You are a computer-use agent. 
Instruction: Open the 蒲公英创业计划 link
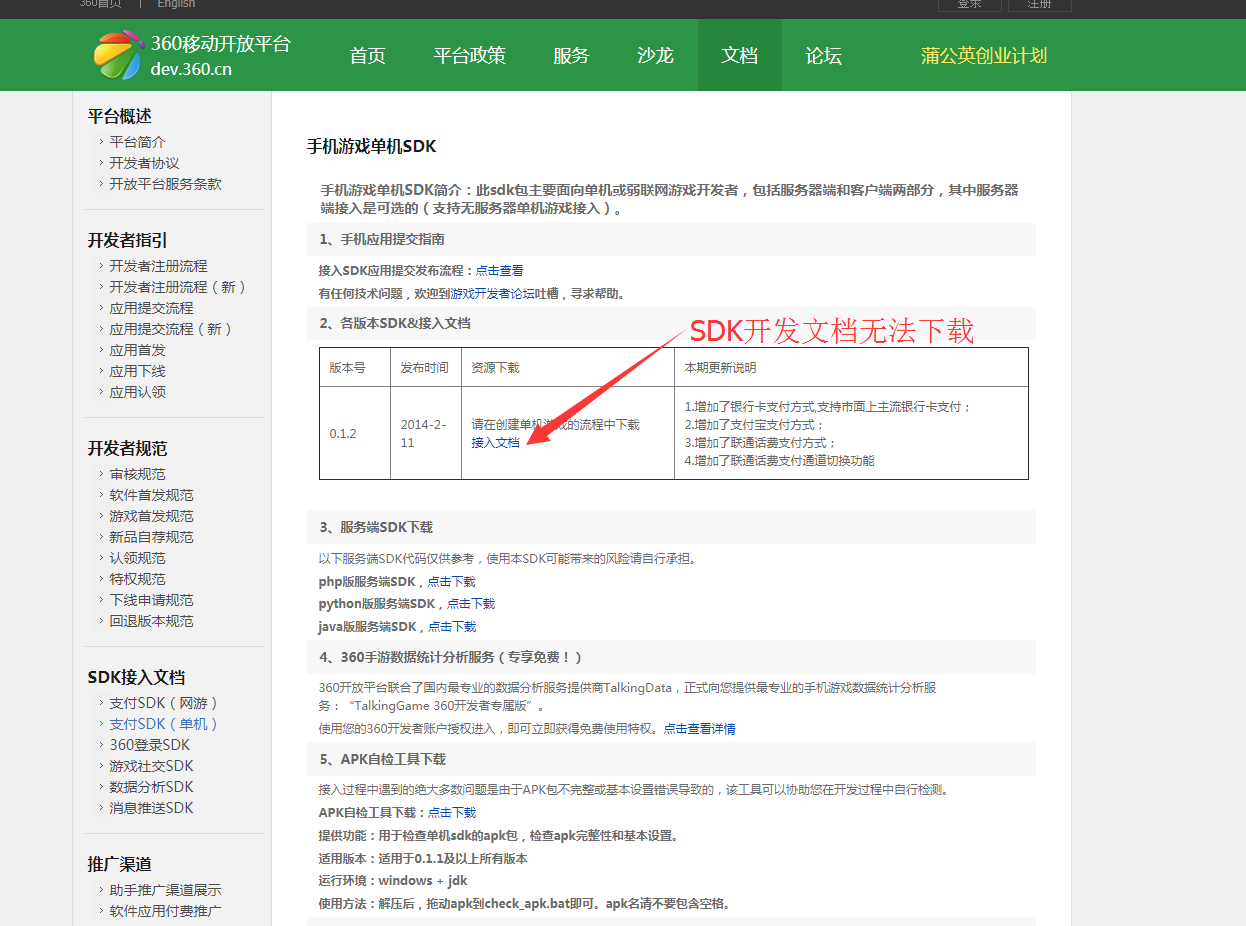[x=984, y=56]
